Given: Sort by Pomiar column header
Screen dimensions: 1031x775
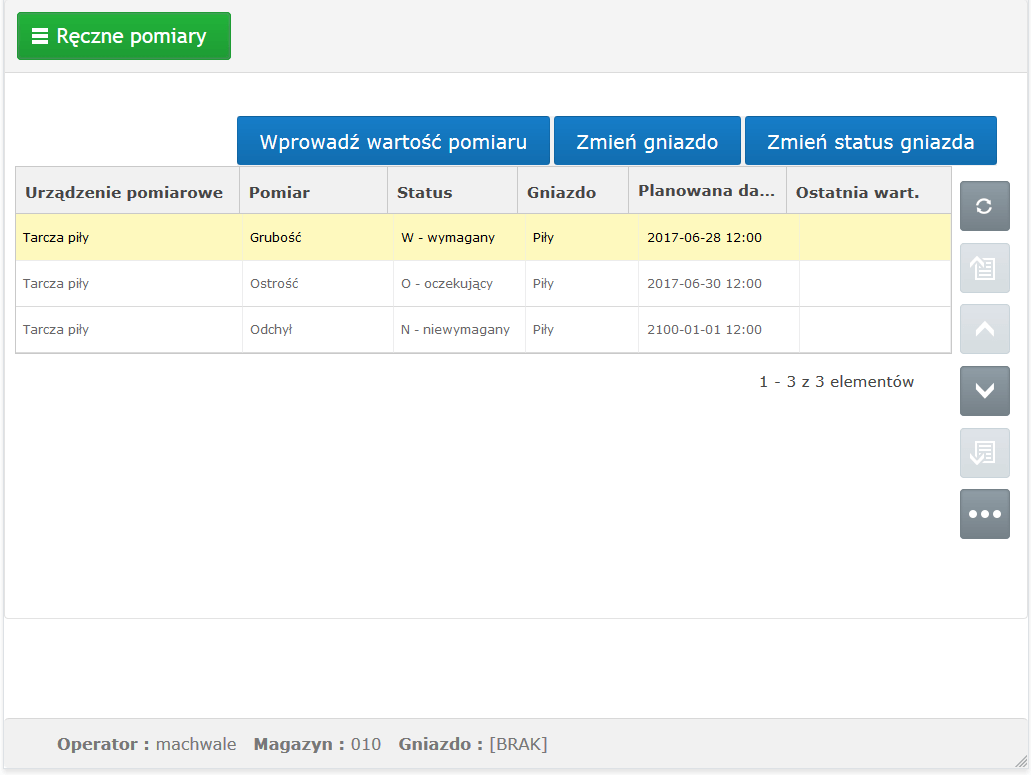Looking at the screenshot, I should pyautogui.click(x=279, y=192).
